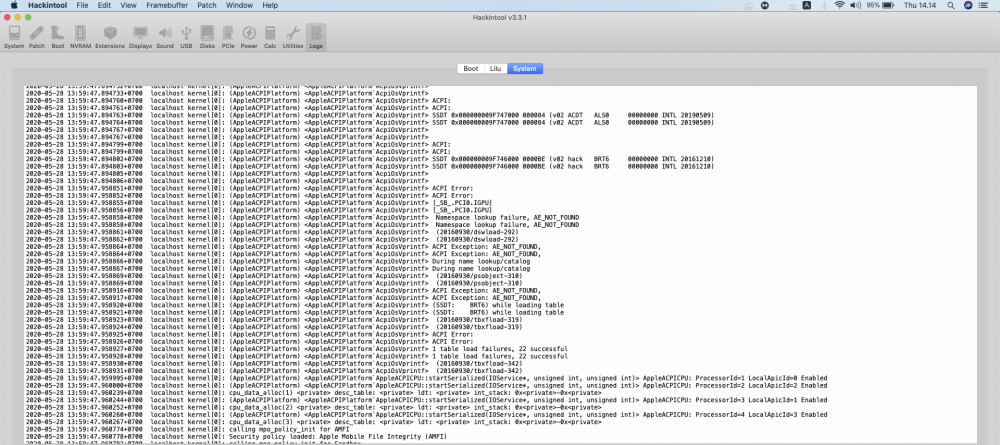Click the volume icon in menu bar
The height and width of the screenshot is (445, 1000).
[855, 5]
